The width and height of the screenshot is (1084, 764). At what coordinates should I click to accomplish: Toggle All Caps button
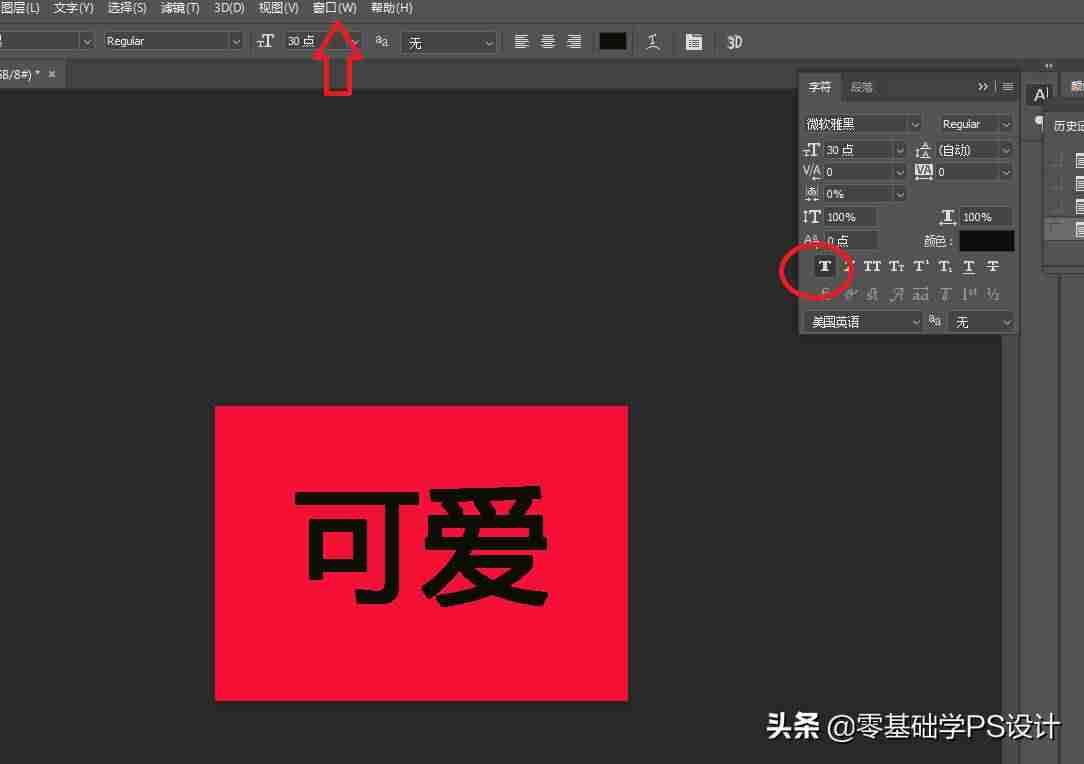click(x=872, y=266)
